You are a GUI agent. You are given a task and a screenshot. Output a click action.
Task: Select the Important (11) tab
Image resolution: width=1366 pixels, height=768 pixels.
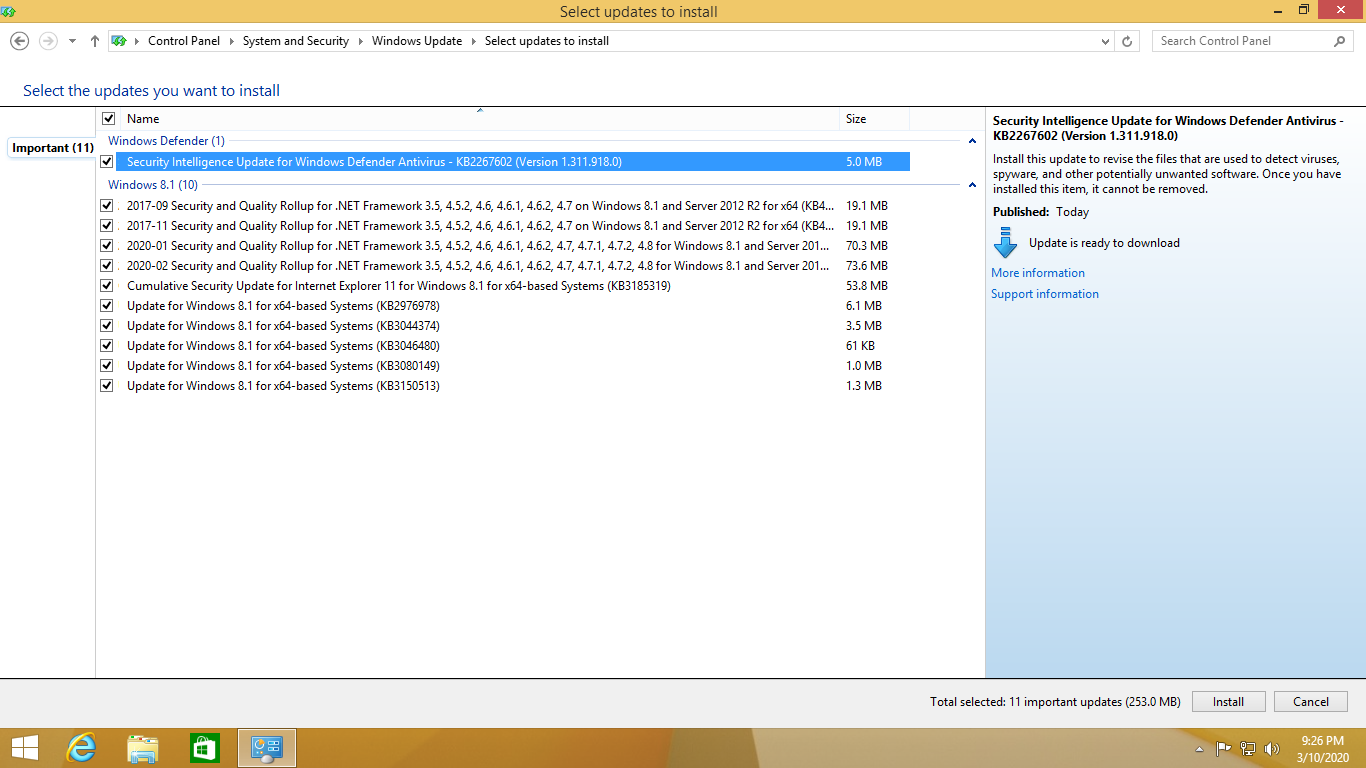(x=52, y=148)
